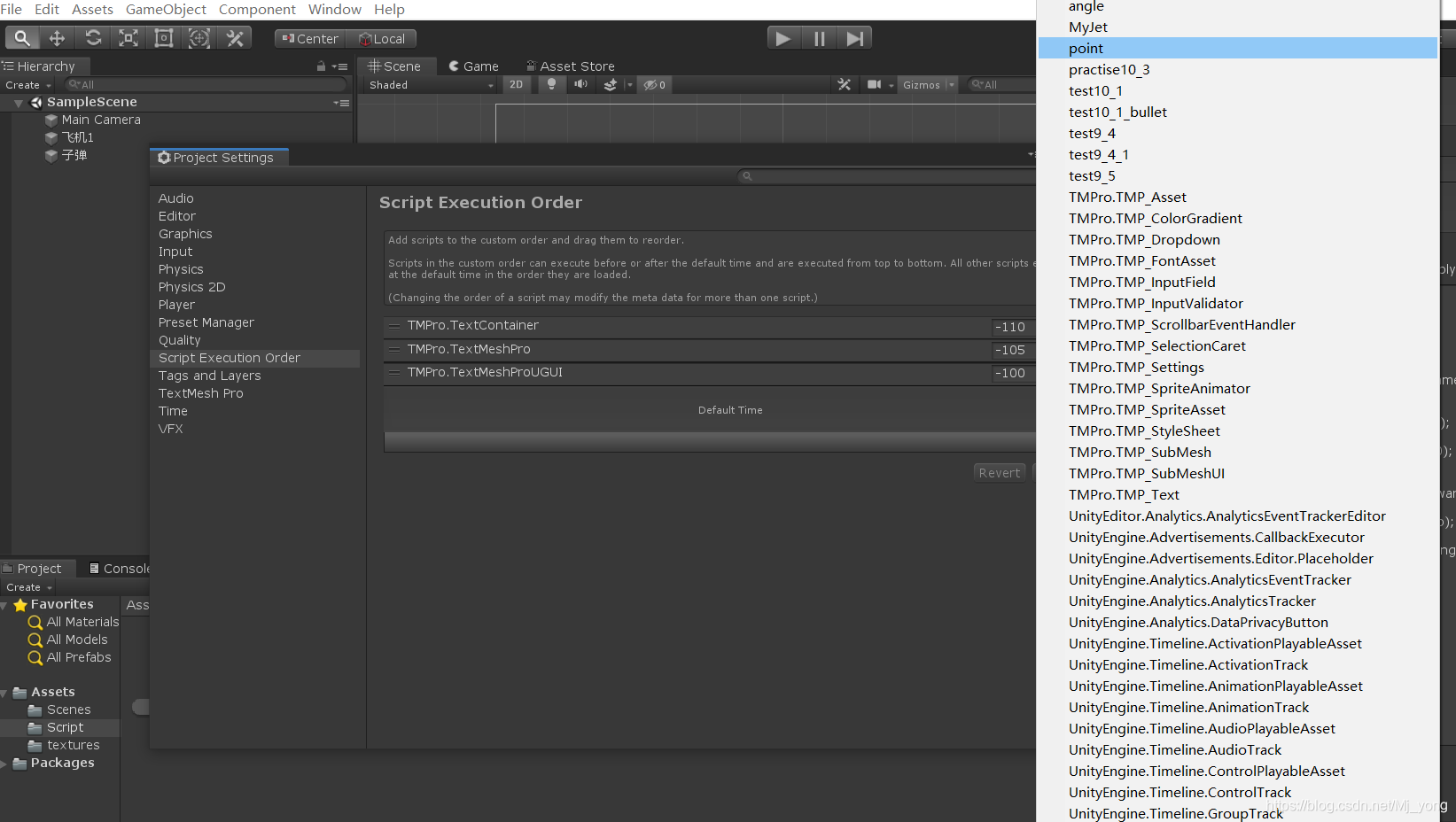Select 子弹 object in Hierarchy
1456x822 pixels.
74,155
